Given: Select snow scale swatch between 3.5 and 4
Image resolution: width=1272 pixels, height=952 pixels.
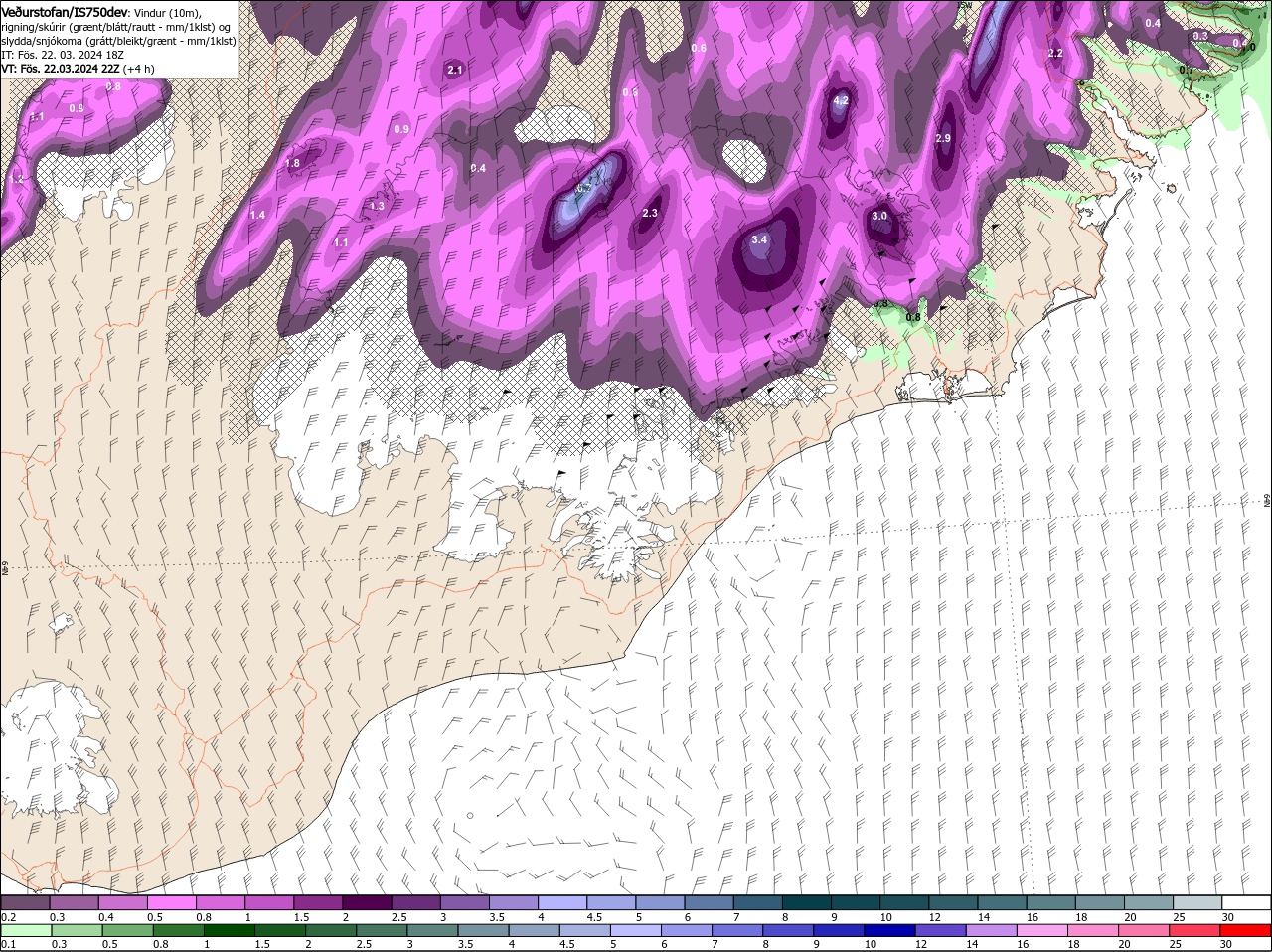Looking at the screenshot, I should click(514, 902).
